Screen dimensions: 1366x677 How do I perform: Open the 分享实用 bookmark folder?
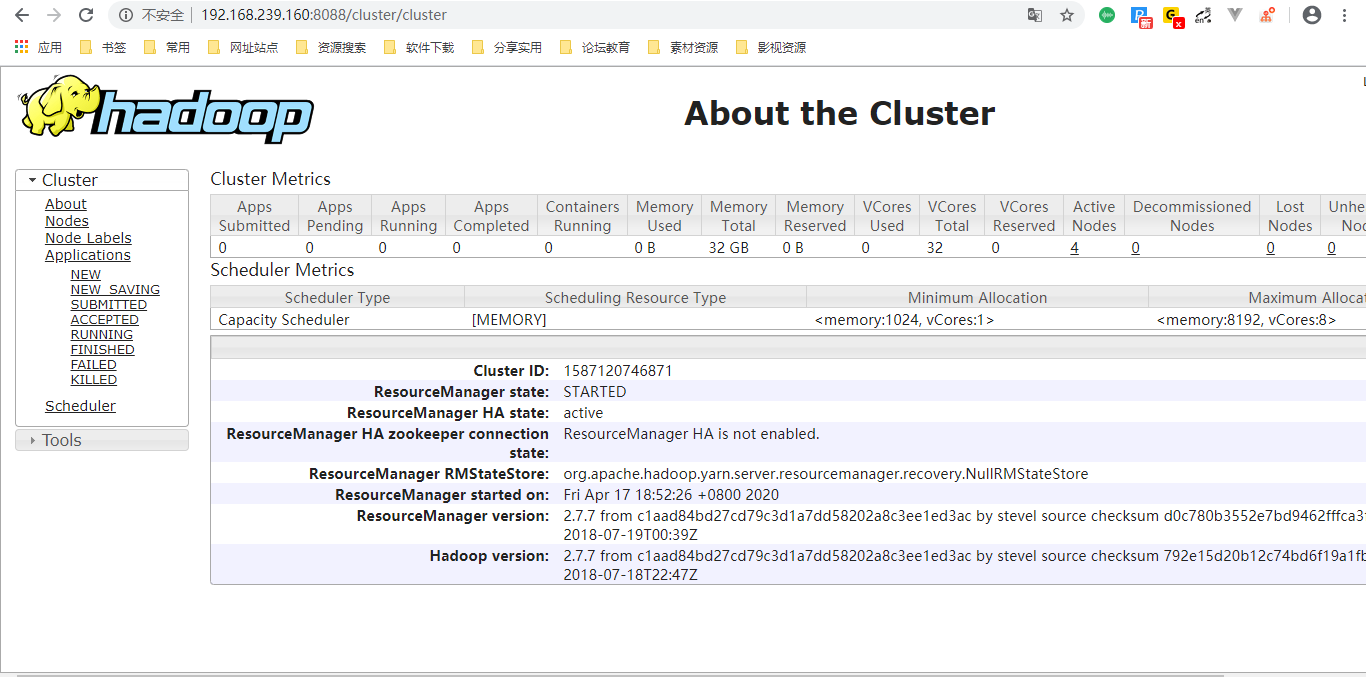506,47
